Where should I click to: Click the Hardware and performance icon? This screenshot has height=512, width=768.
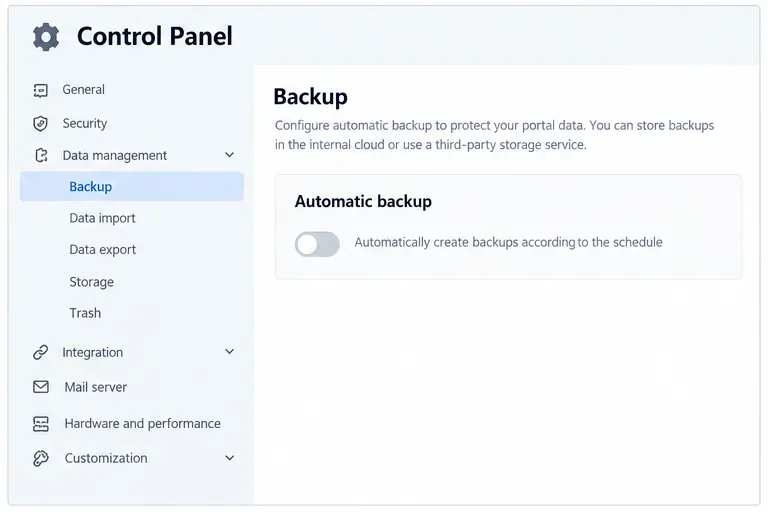point(41,424)
